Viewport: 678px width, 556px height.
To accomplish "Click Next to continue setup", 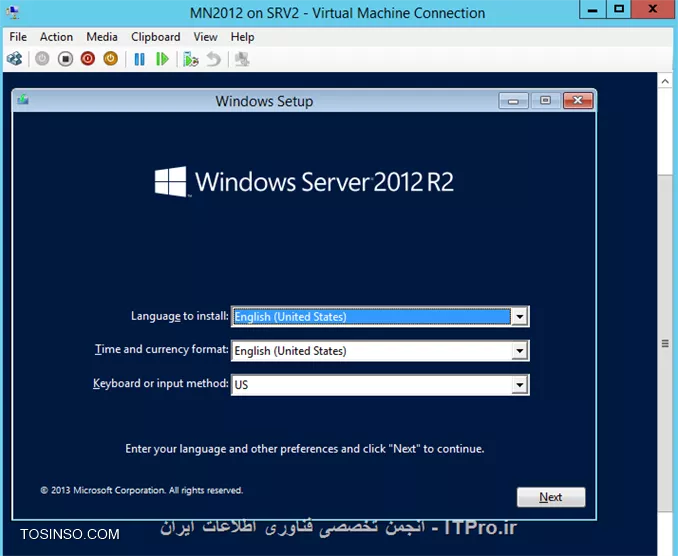I will click(551, 497).
